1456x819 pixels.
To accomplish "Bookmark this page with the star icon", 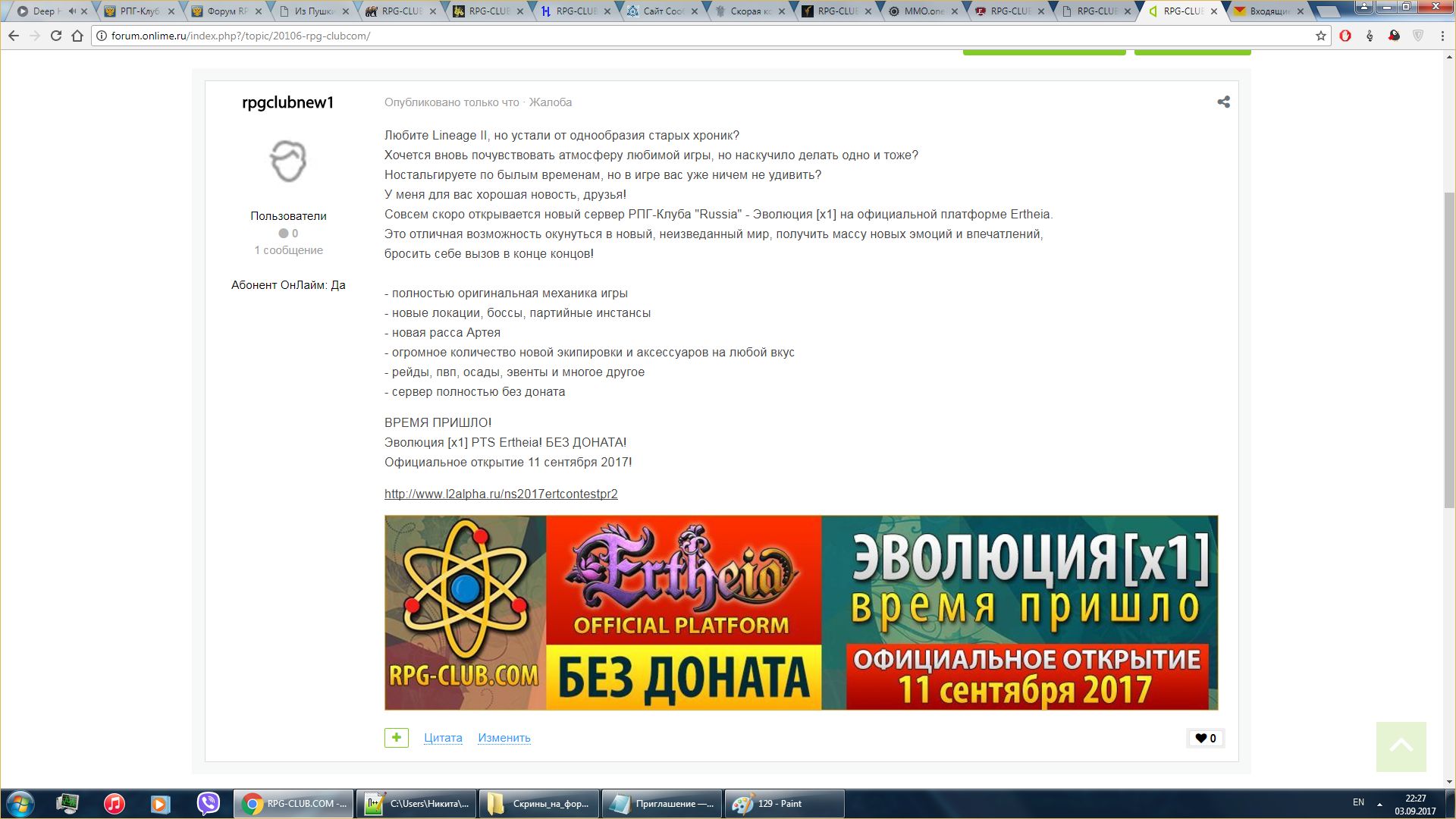I will coord(1320,36).
